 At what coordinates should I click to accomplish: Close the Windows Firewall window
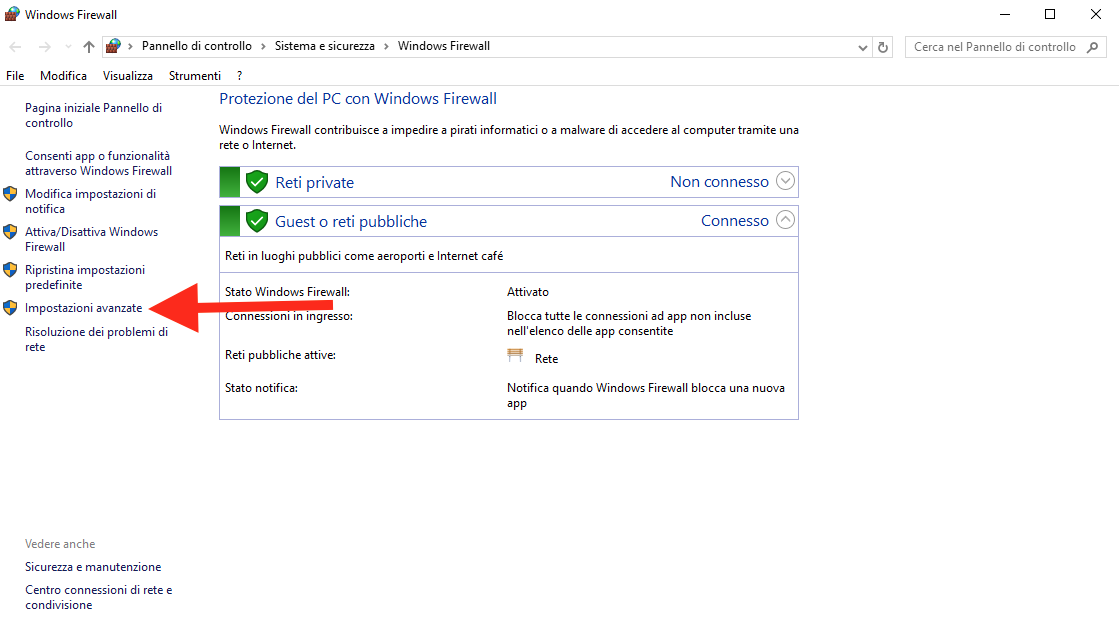1095,14
